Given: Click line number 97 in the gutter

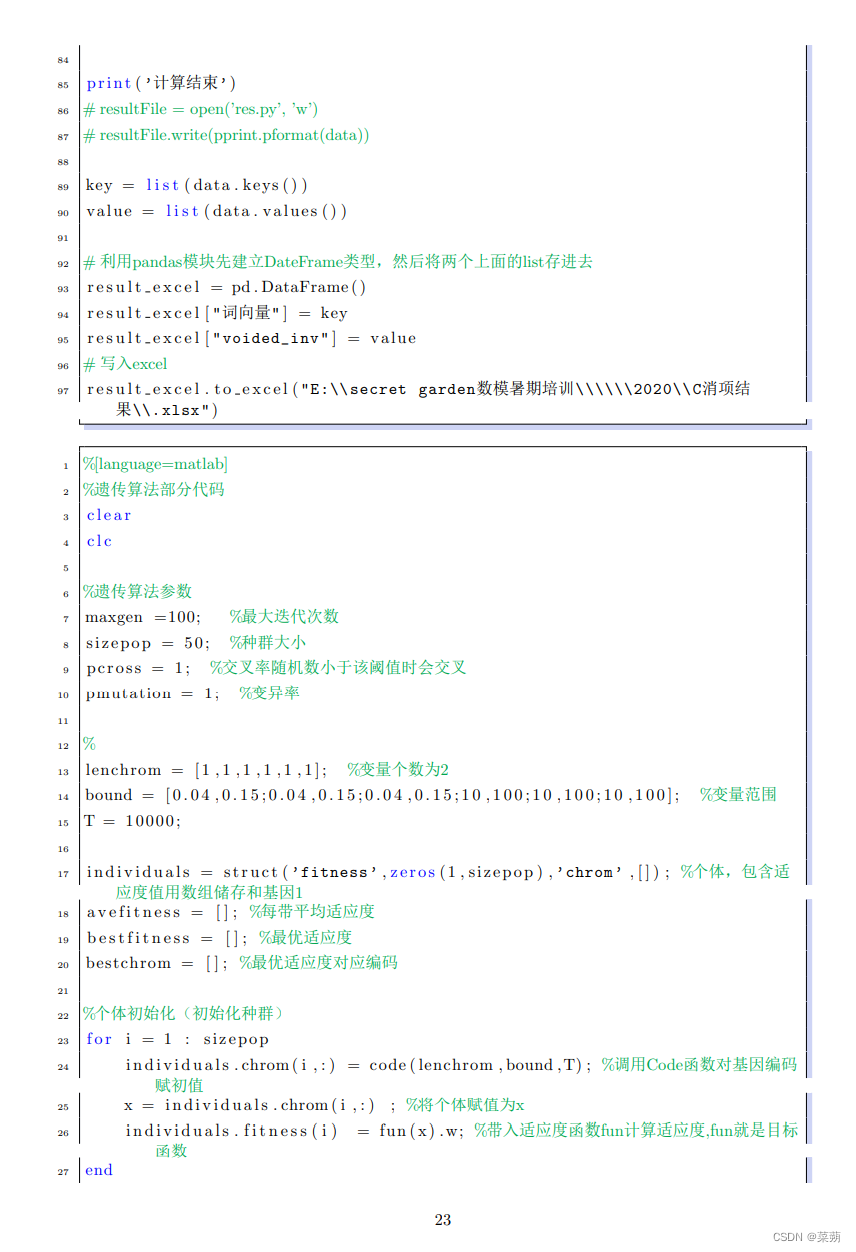Looking at the screenshot, I should (63, 391).
